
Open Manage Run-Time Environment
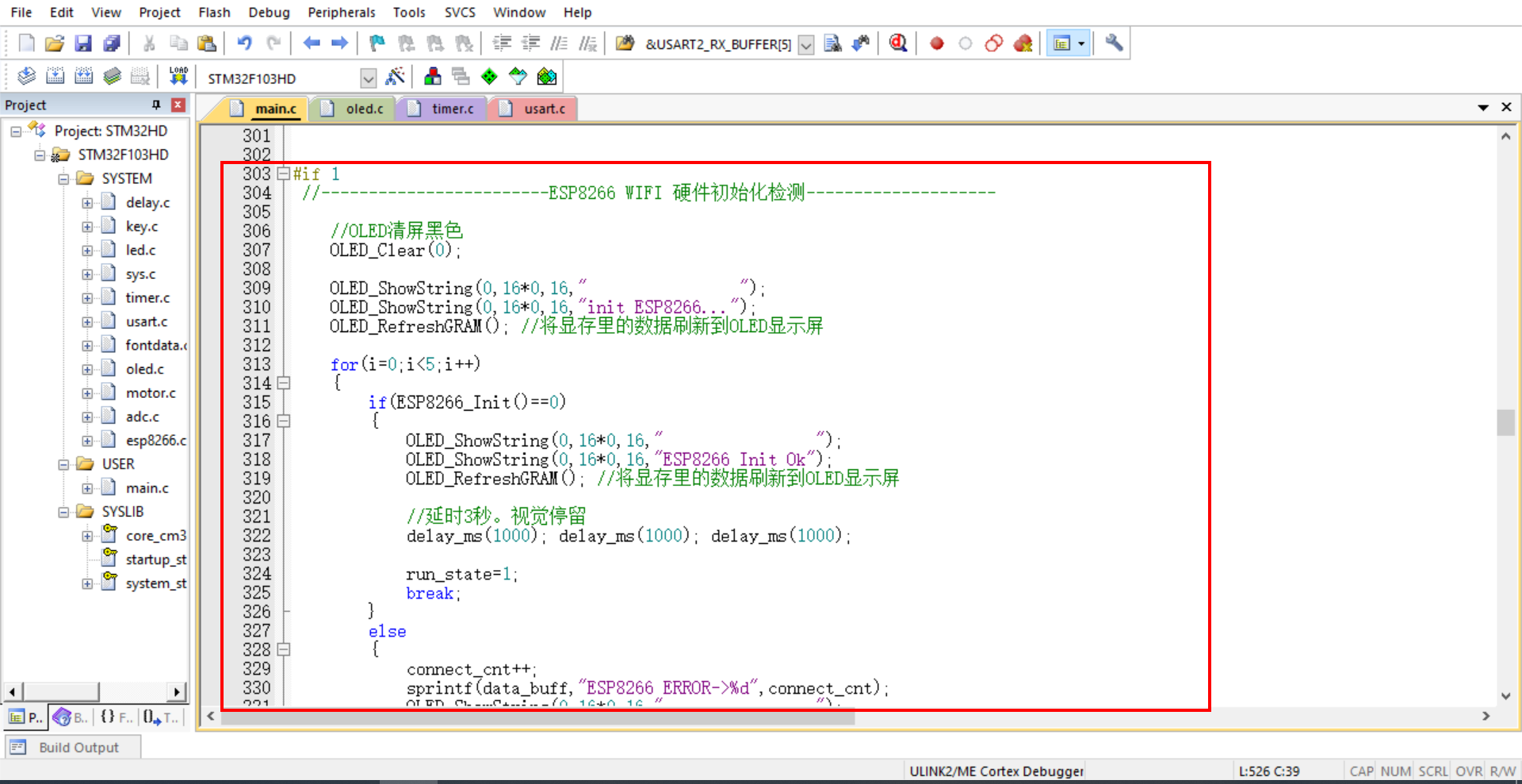[x=489, y=76]
